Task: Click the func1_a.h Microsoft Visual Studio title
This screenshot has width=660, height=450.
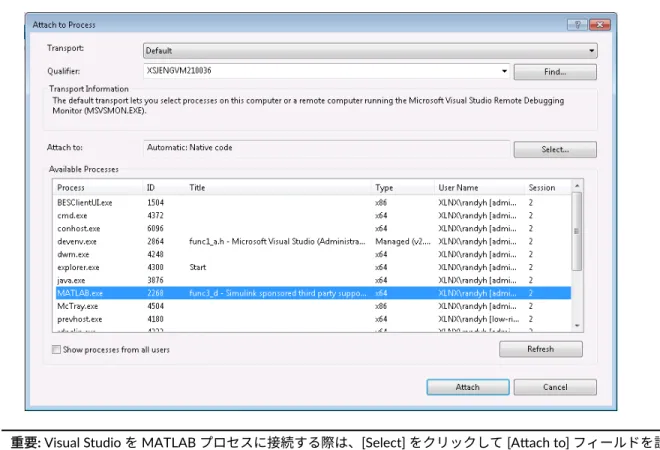Action: point(277,242)
